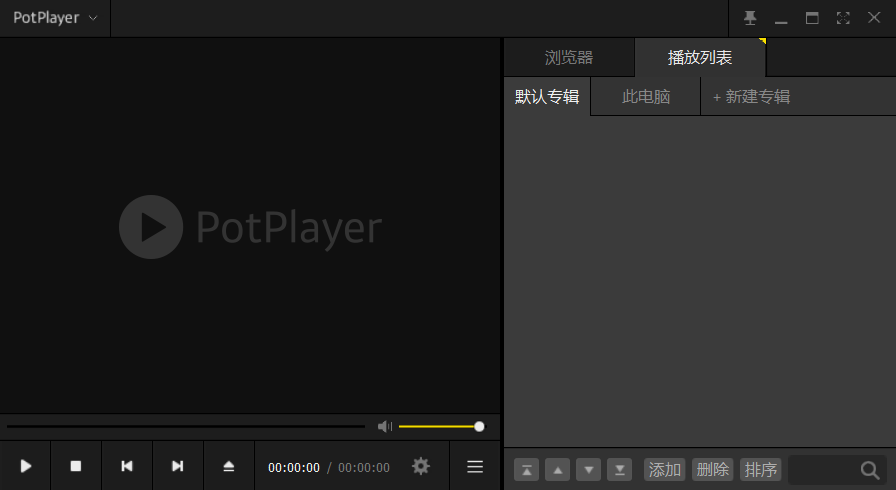Switch to the 浏览器 tab
The height and width of the screenshot is (490, 896).
569,57
